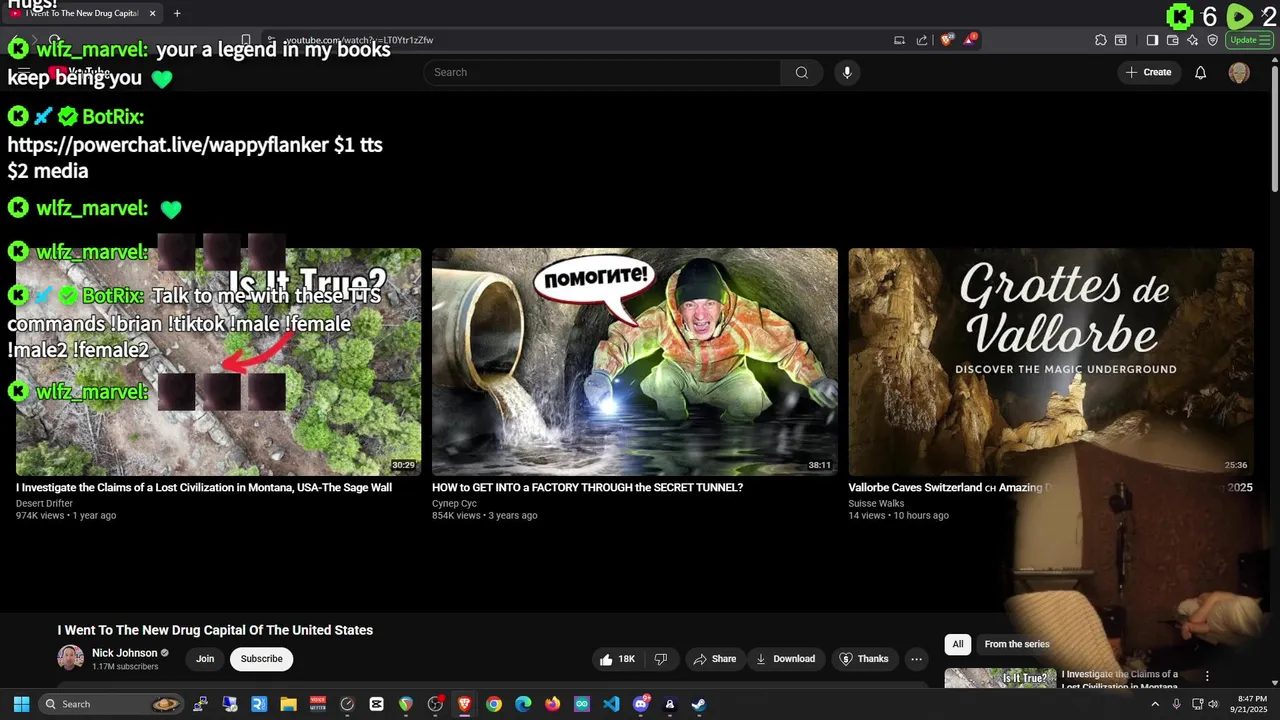
Task: Dislike the video with thumbs down
Action: coord(660,659)
